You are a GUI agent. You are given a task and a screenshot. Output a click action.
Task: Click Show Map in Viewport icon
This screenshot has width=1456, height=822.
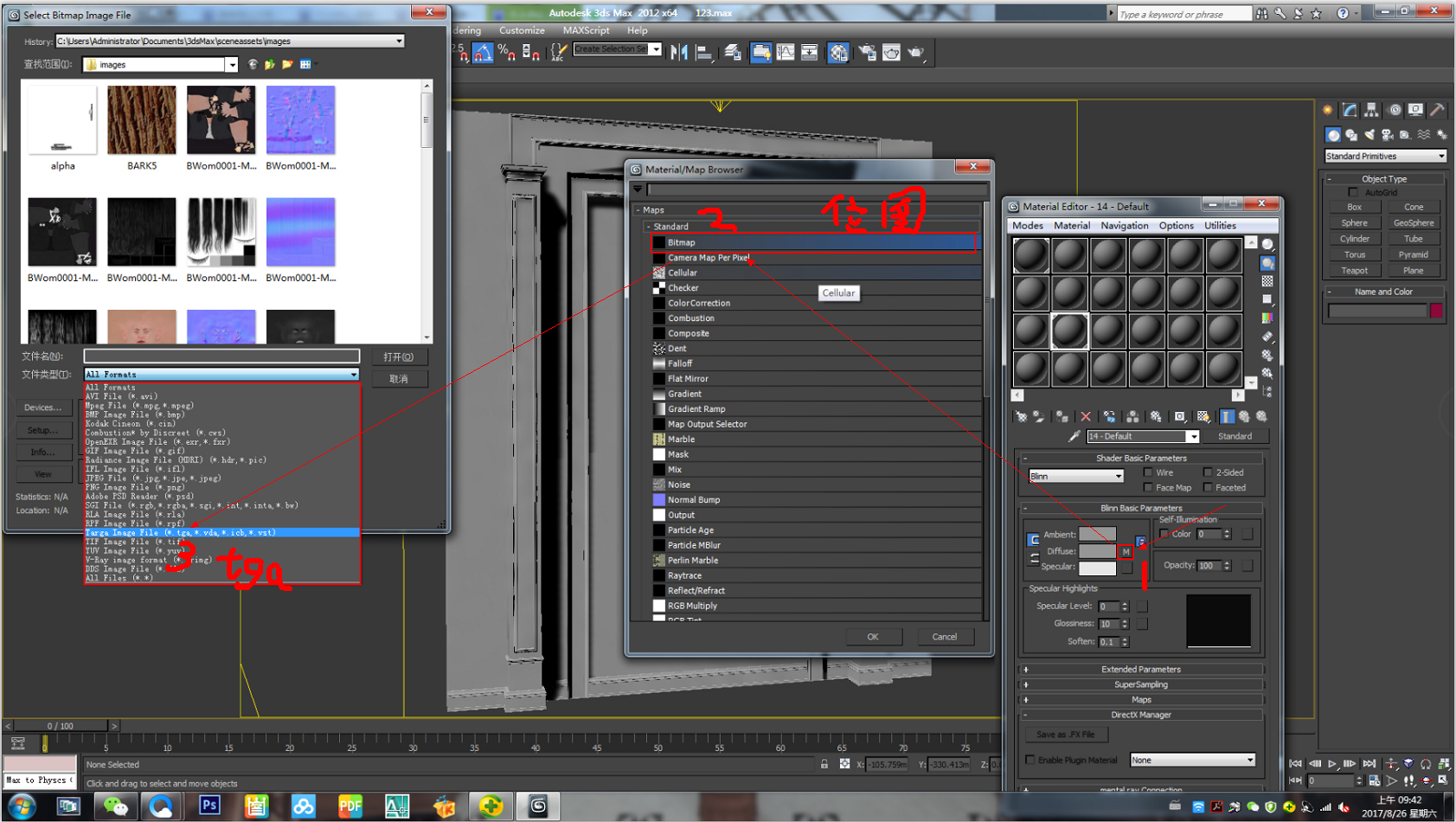(1203, 416)
